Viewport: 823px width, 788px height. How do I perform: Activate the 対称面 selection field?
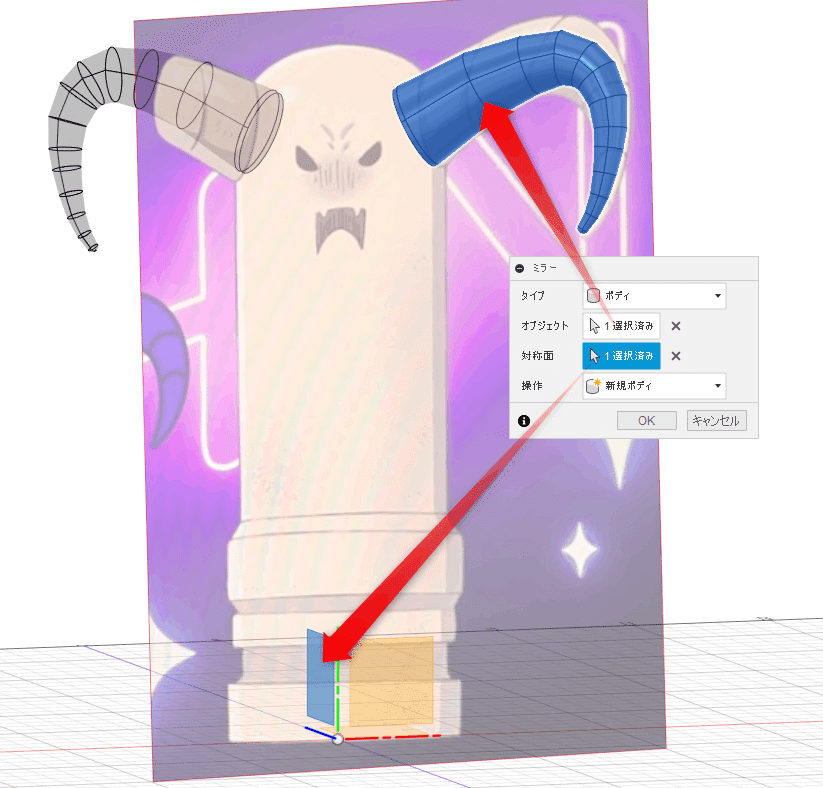coord(621,356)
